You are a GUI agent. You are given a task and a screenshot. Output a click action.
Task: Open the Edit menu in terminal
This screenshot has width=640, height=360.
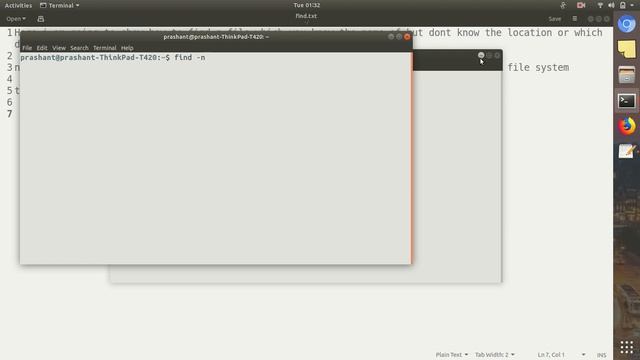42,48
